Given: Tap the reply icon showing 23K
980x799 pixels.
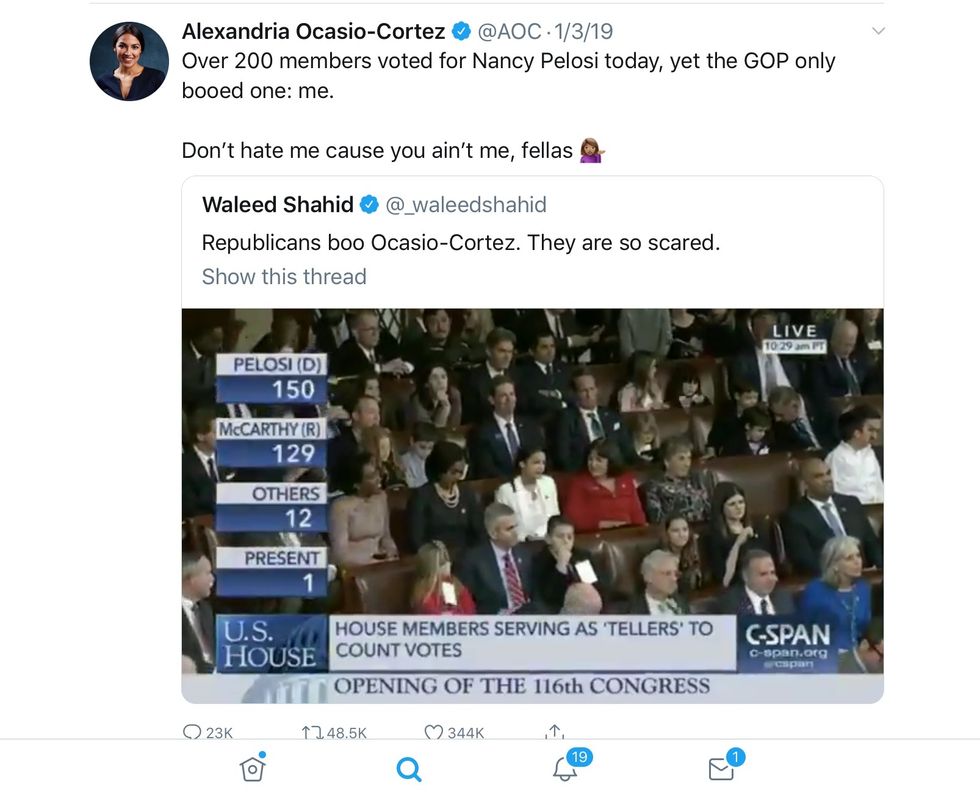Looking at the screenshot, I should coord(193,733).
